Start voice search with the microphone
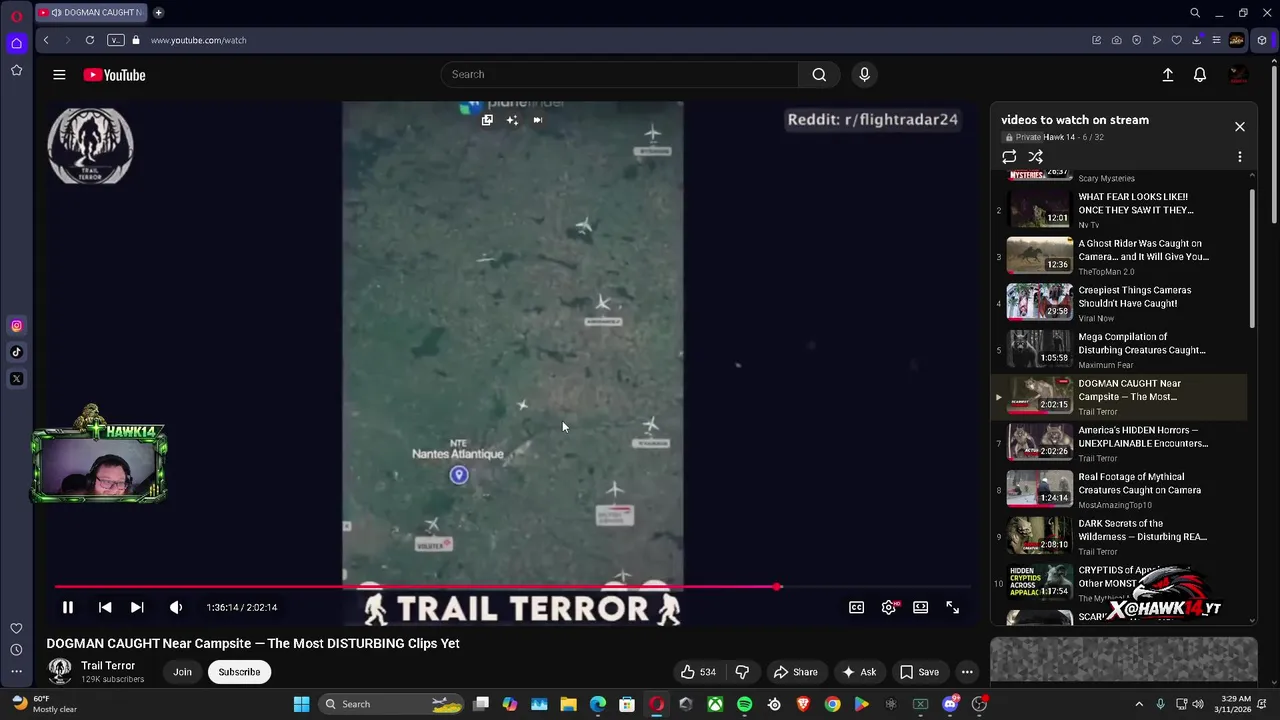 click(x=865, y=74)
